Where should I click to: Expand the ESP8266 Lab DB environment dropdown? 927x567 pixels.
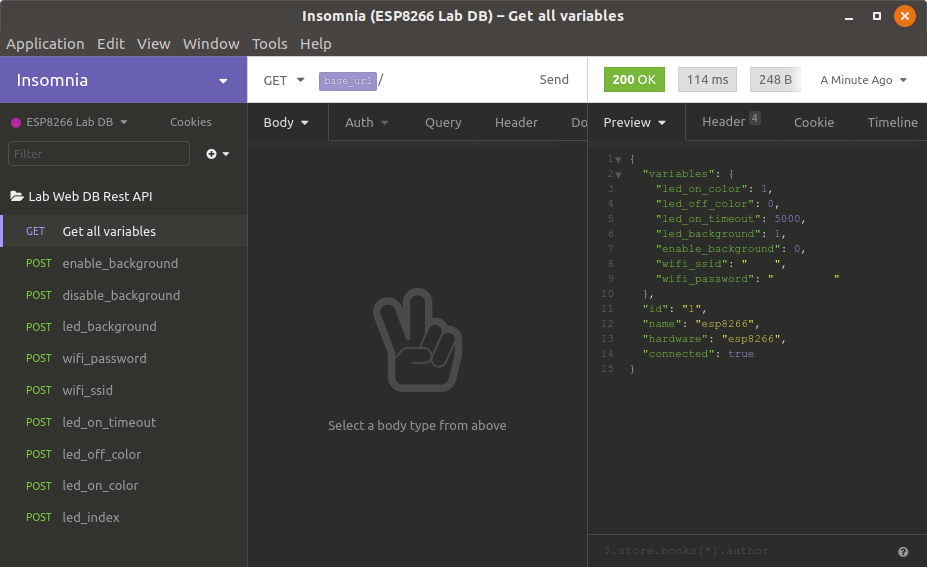(69, 122)
